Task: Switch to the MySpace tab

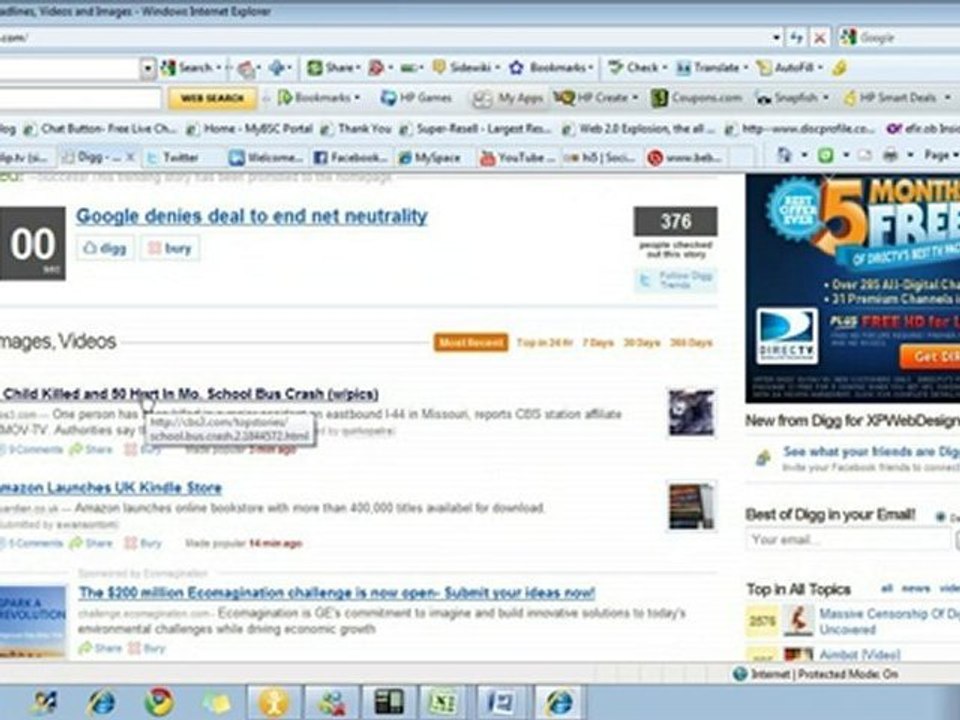Action: [x=430, y=158]
